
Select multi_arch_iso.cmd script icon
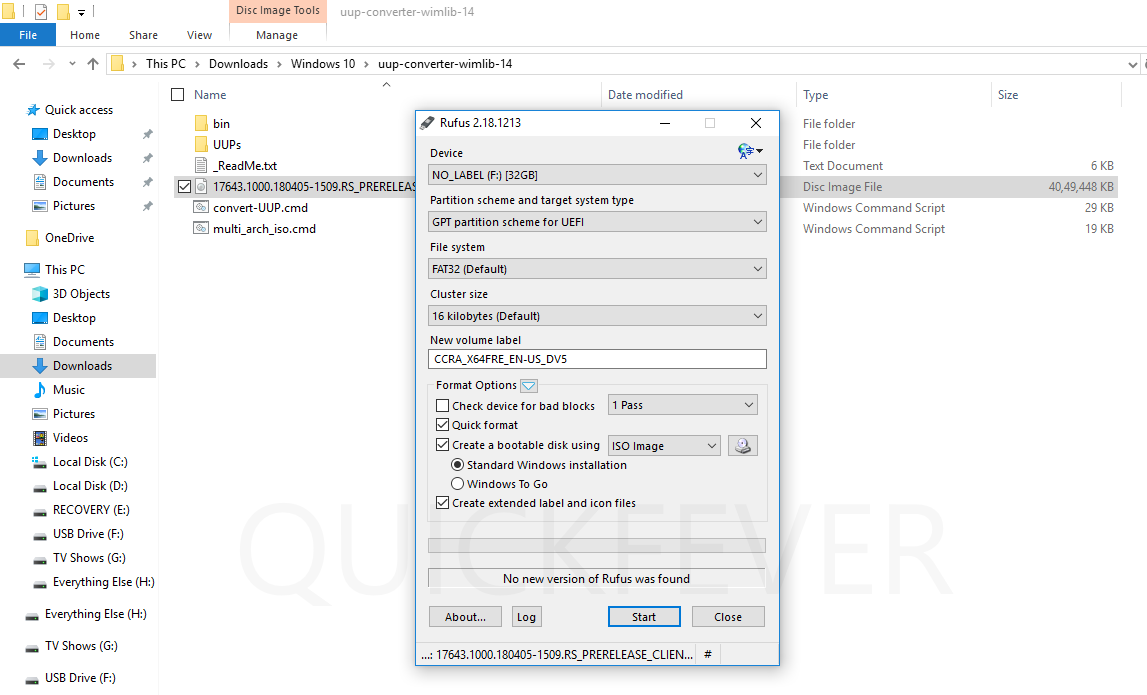tap(201, 228)
